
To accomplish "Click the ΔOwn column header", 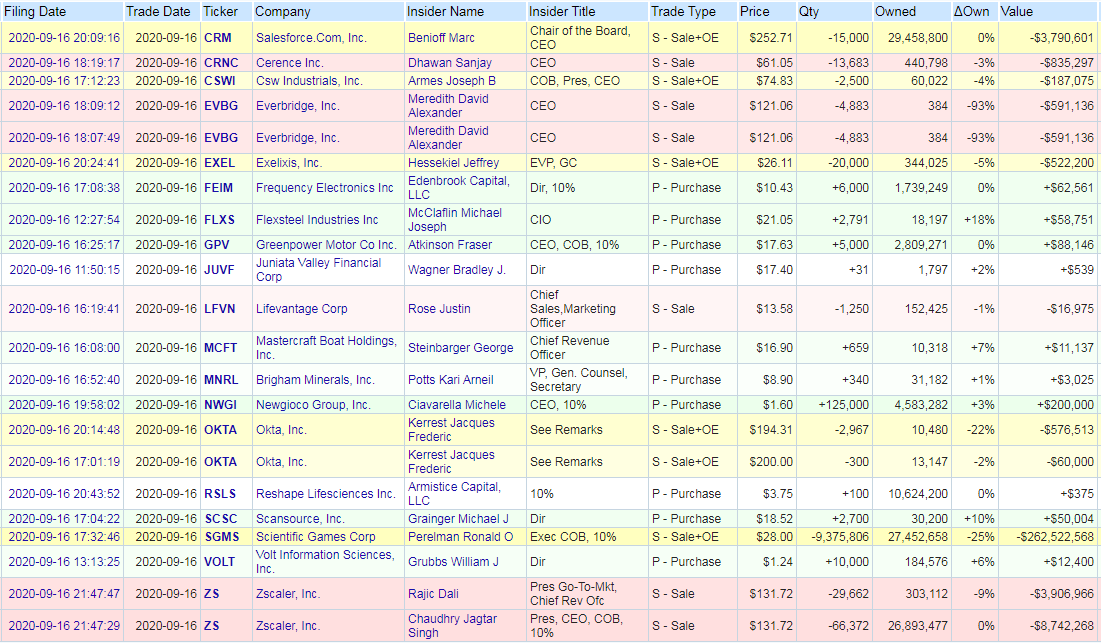I will tap(971, 12).
